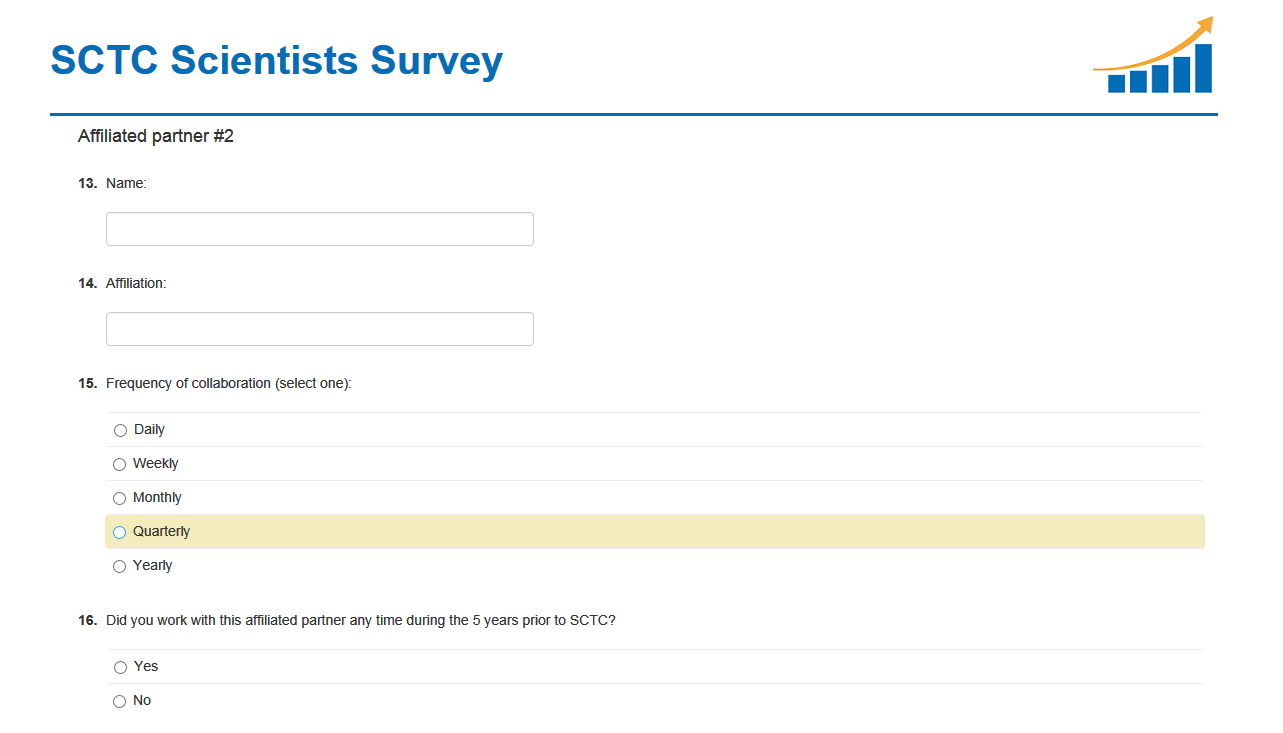The width and height of the screenshot is (1283, 733).
Task: Click the 5 years prior question text
Action: click(360, 620)
